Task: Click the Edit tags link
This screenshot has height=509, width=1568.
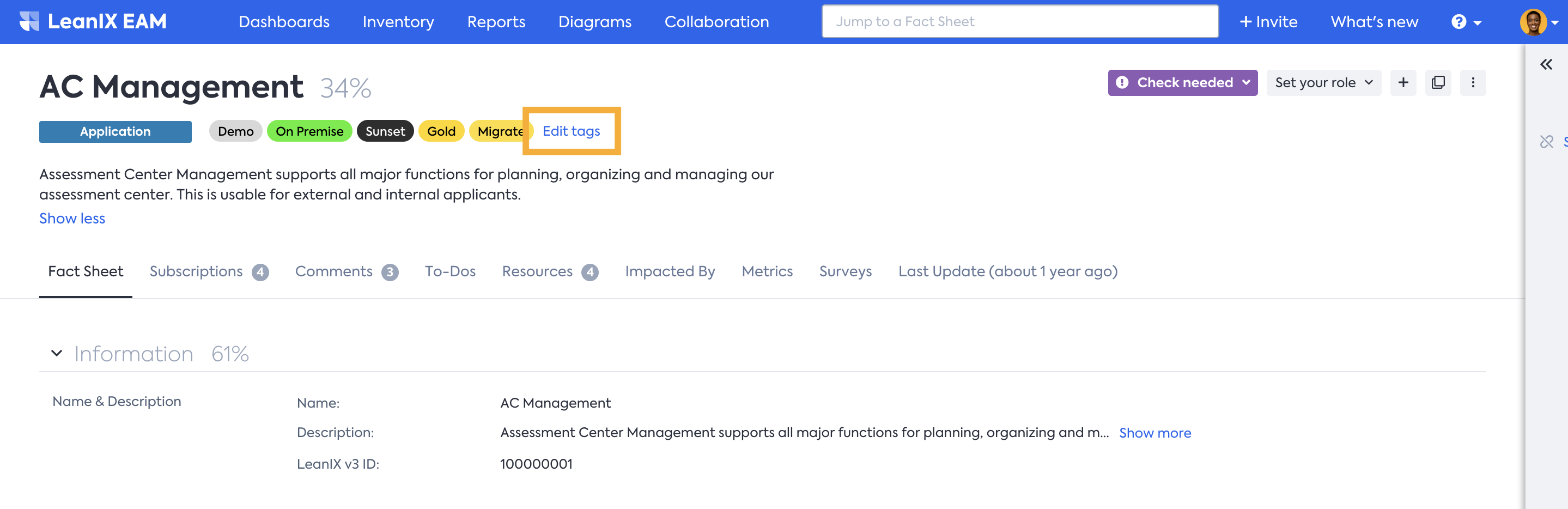Action: (x=571, y=131)
